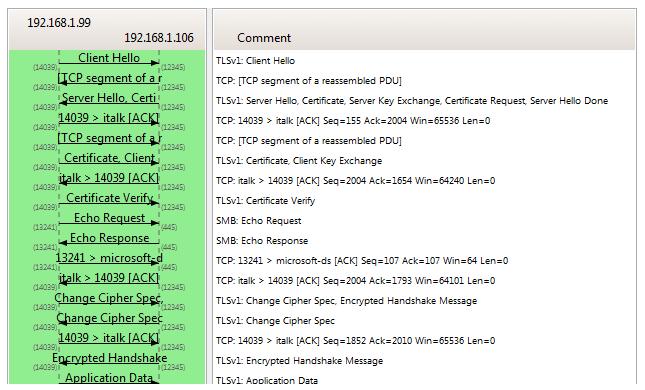Select comment with Seq=1852 Ack=2010
The height and width of the screenshot is (390, 645).
pyautogui.click(x=355, y=341)
